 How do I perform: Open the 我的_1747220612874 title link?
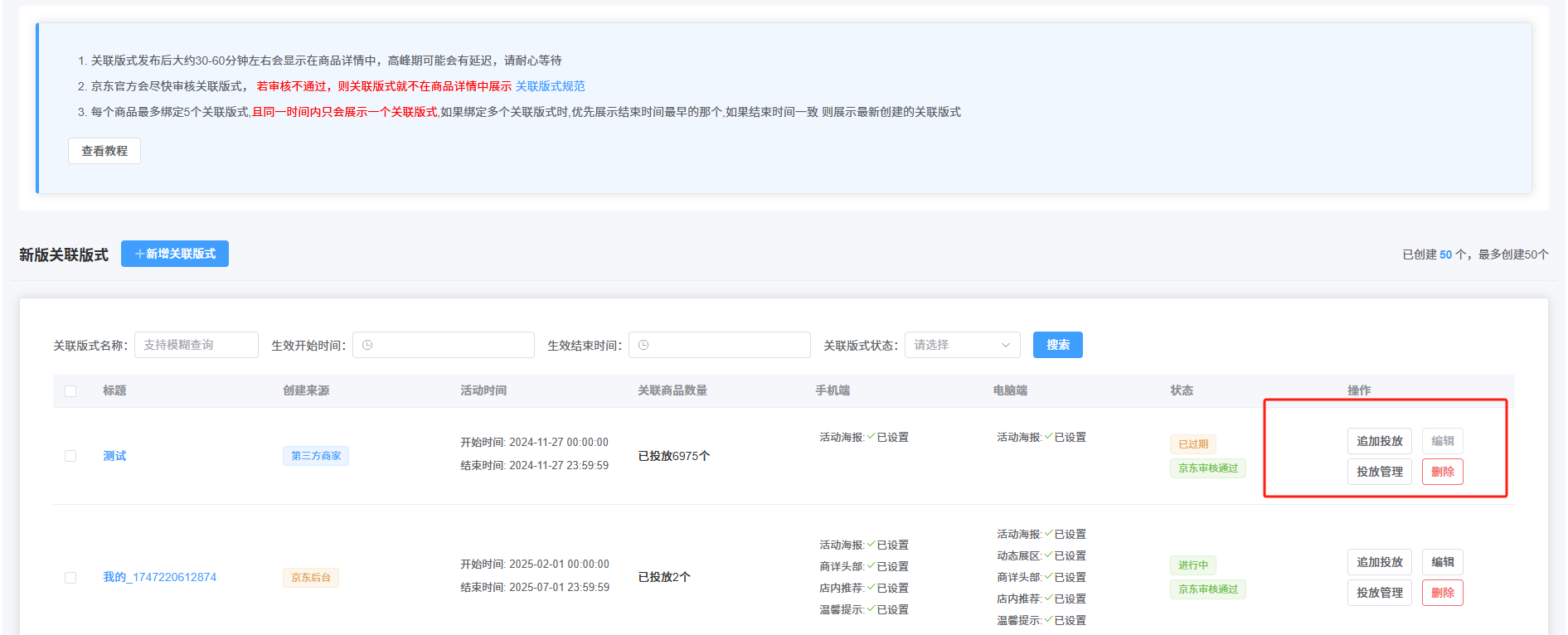(159, 577)
